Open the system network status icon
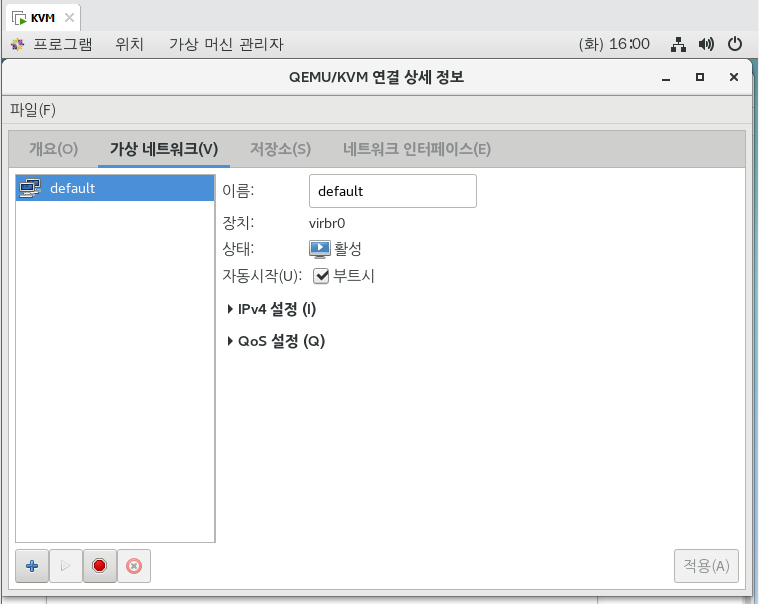The width and height of the screenshot is (759, 604). 678,45
